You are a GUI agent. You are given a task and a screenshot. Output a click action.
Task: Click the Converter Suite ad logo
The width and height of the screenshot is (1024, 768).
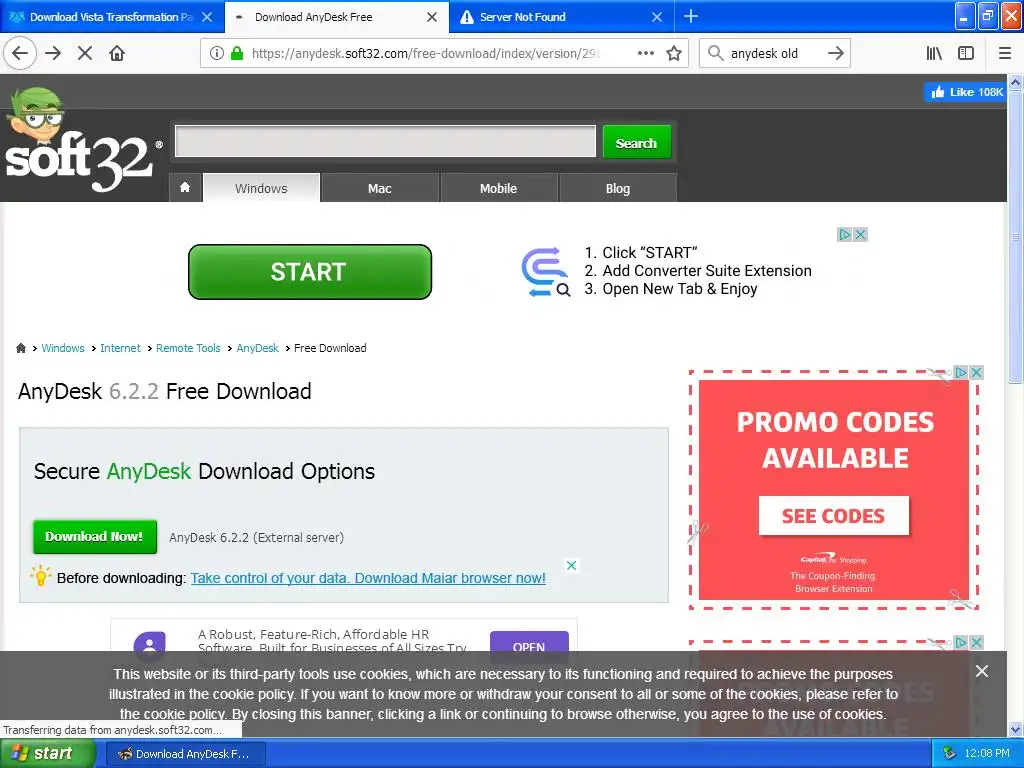[546, 272]
